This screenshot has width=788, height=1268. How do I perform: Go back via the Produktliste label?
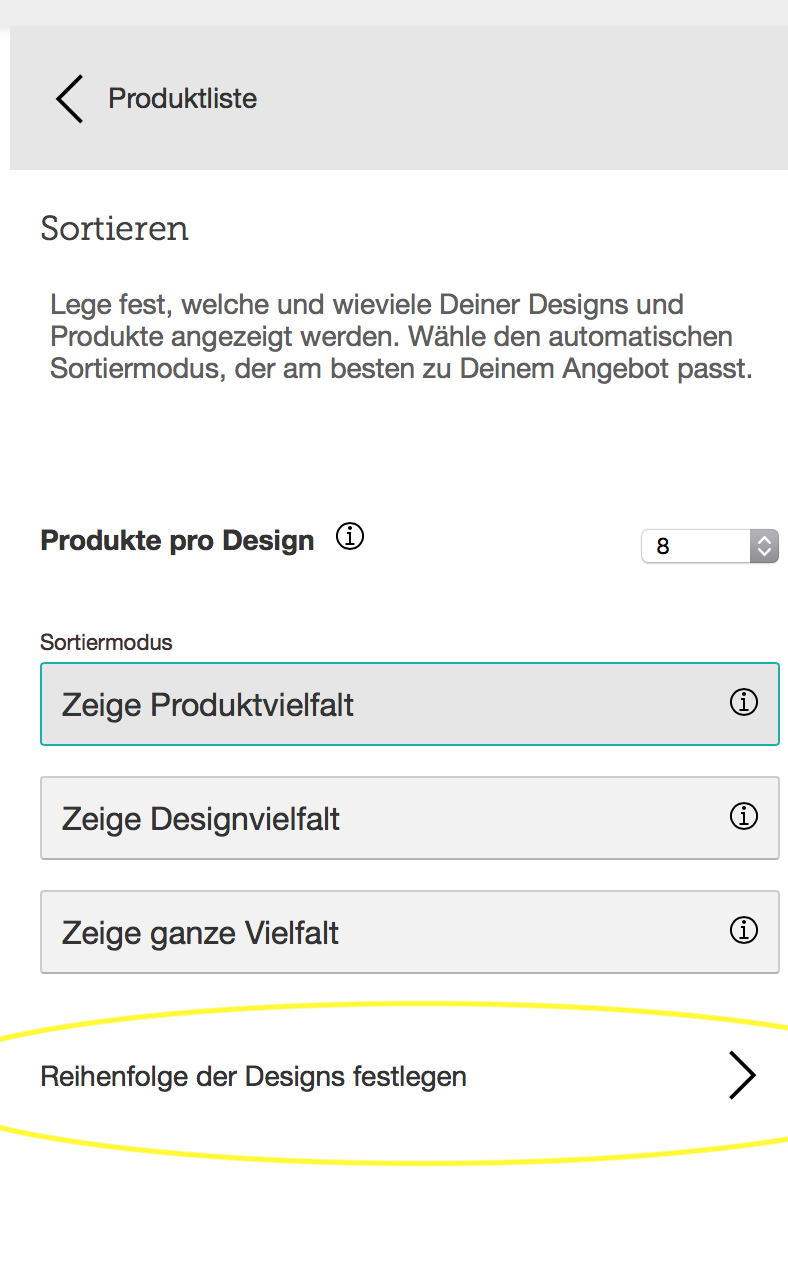[183, 99]
